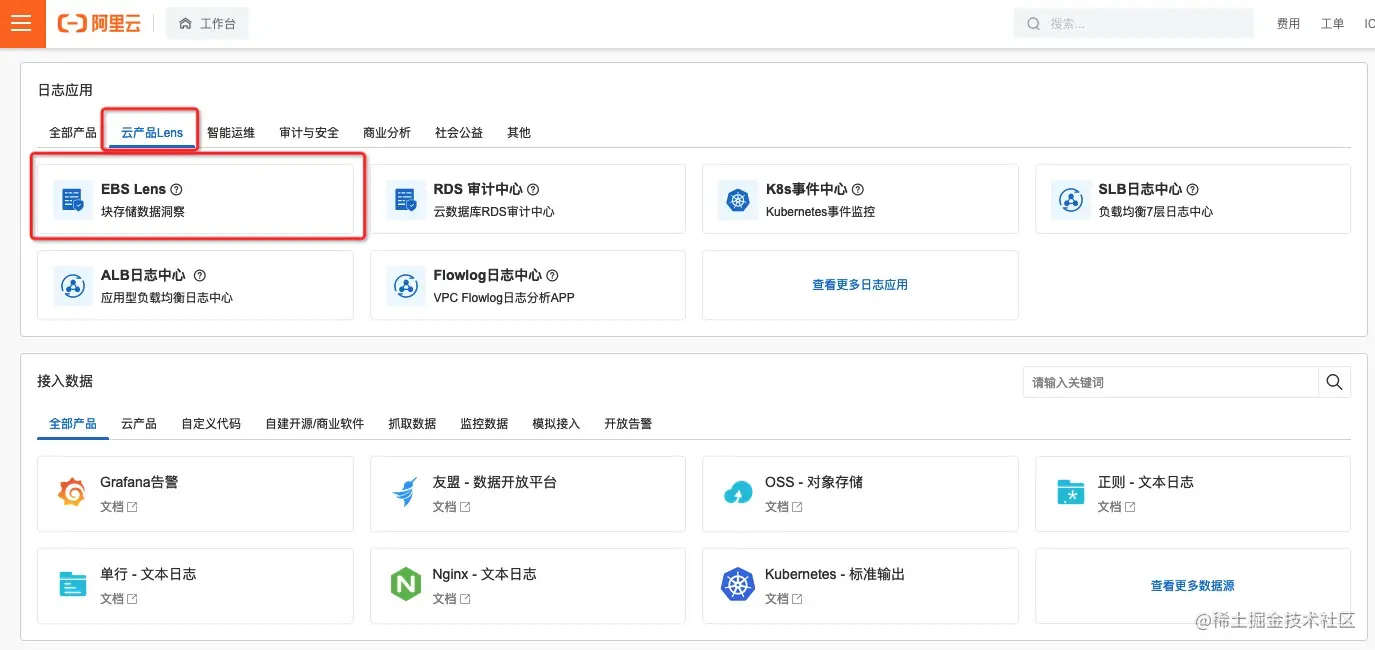Screen dimensions: 1375x650
Task: Open the 审计与安全 tab
Action: [x=309, y=132]
